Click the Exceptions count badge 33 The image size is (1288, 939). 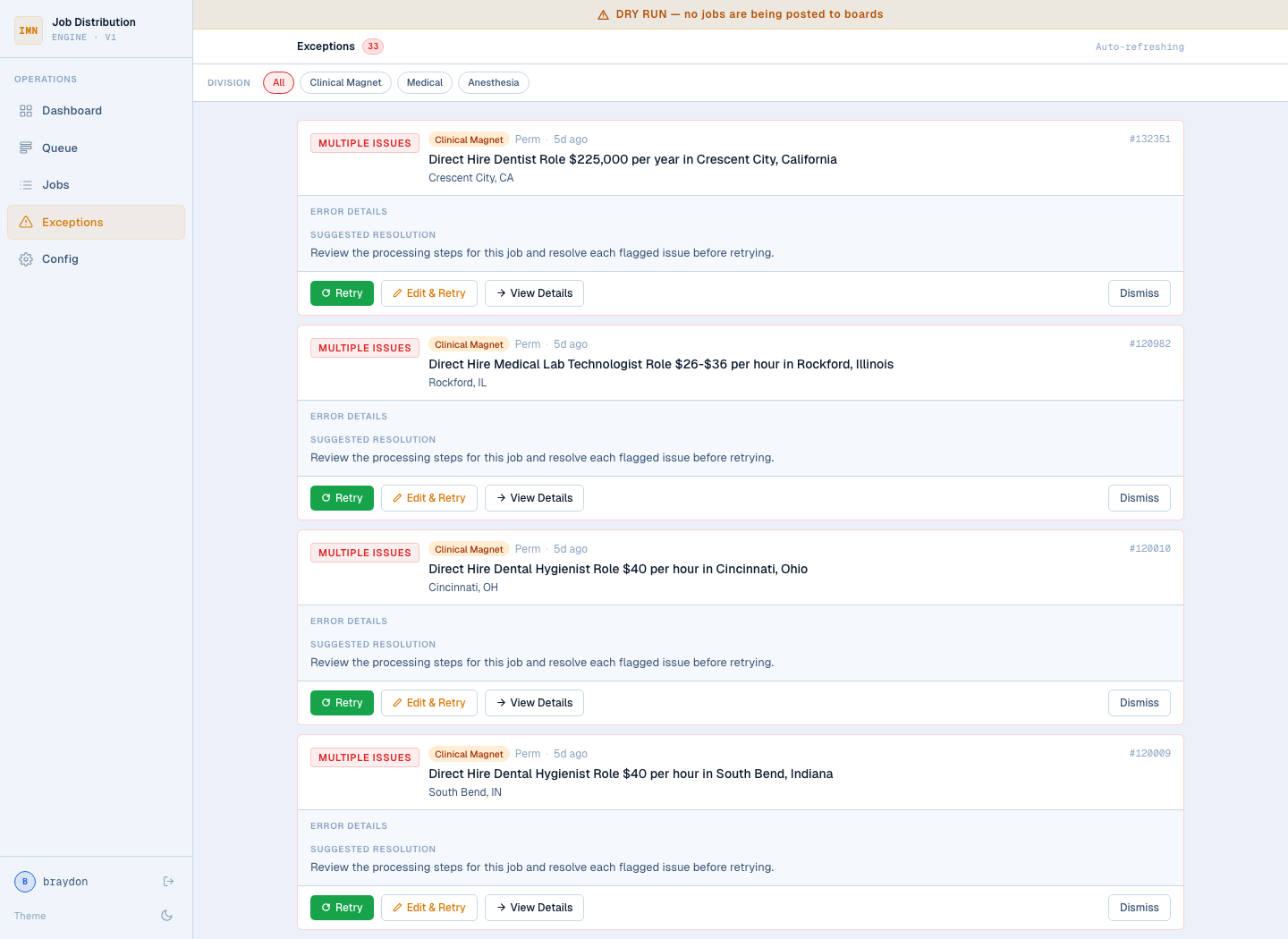(x=373, y=47)
